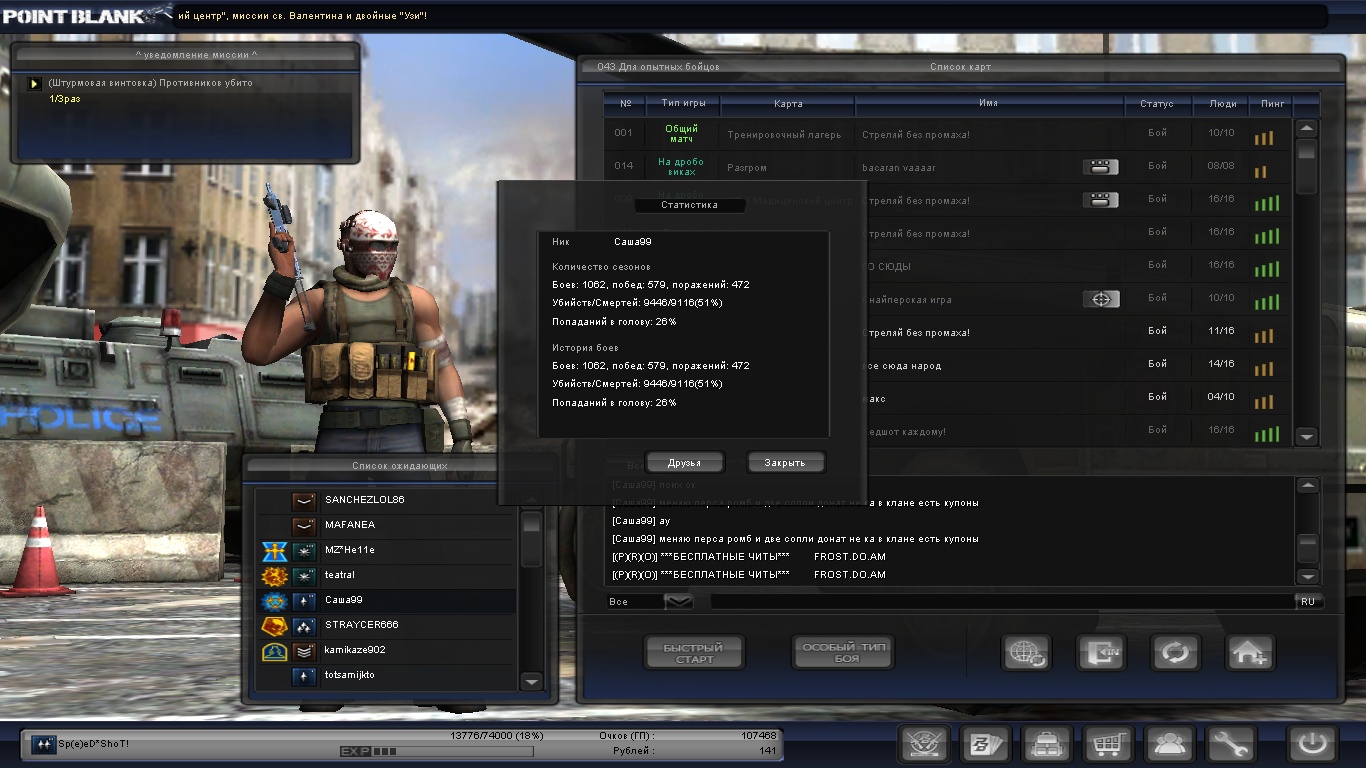
Task: Click the clan badge next to kamikaze902
Action: pos(275,651)
